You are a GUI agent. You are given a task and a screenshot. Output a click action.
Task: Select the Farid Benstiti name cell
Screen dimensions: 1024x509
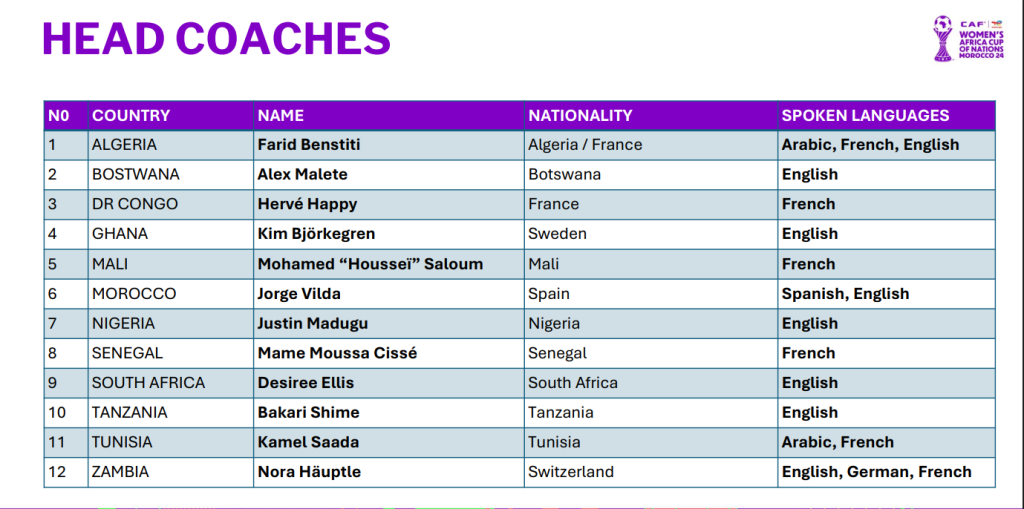tap(389, 145)
